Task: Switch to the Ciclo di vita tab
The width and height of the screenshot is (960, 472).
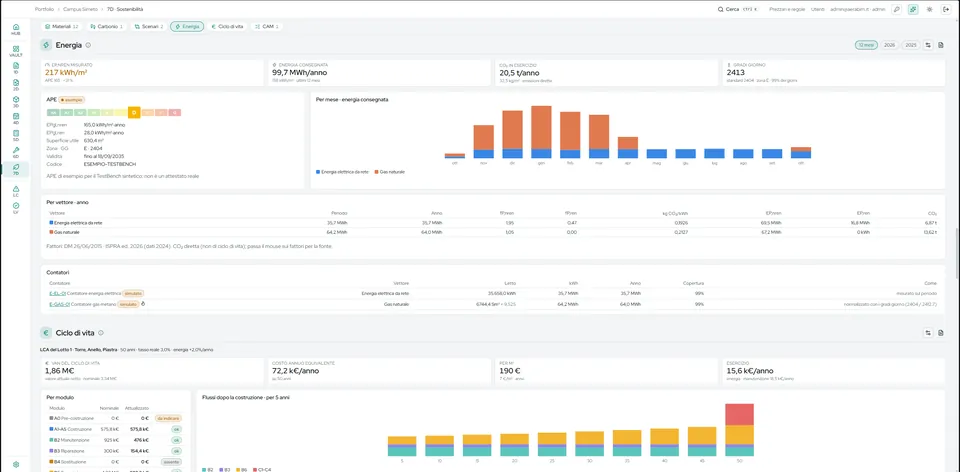Action: coord(227,26)
